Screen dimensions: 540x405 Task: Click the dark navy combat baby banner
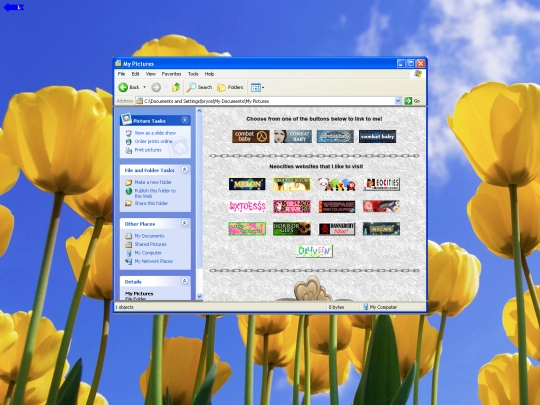tap(377, 136)
